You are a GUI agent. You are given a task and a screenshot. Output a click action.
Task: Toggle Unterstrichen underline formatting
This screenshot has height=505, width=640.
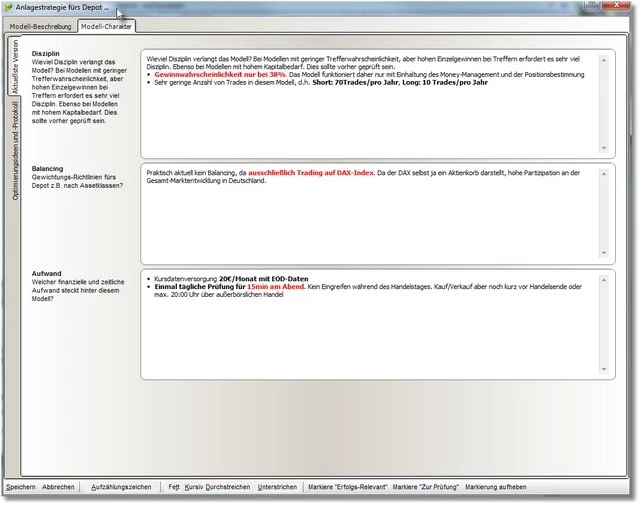pos(277,487)
